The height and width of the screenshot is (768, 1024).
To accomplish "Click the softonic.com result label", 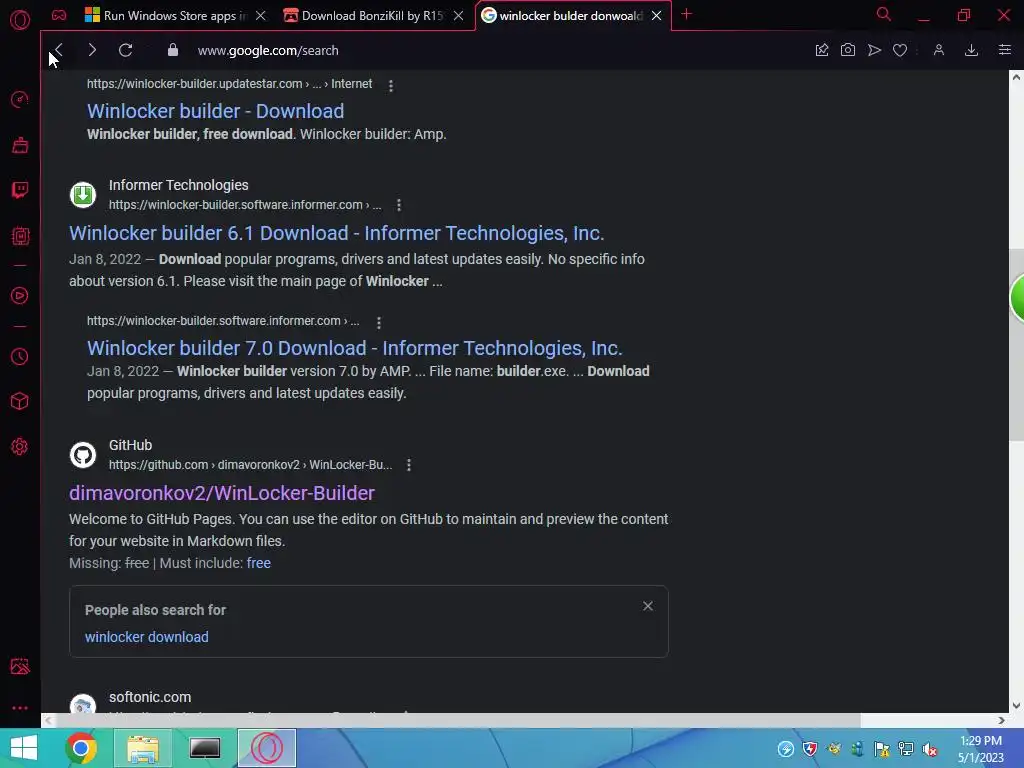I will coord(150,697).
